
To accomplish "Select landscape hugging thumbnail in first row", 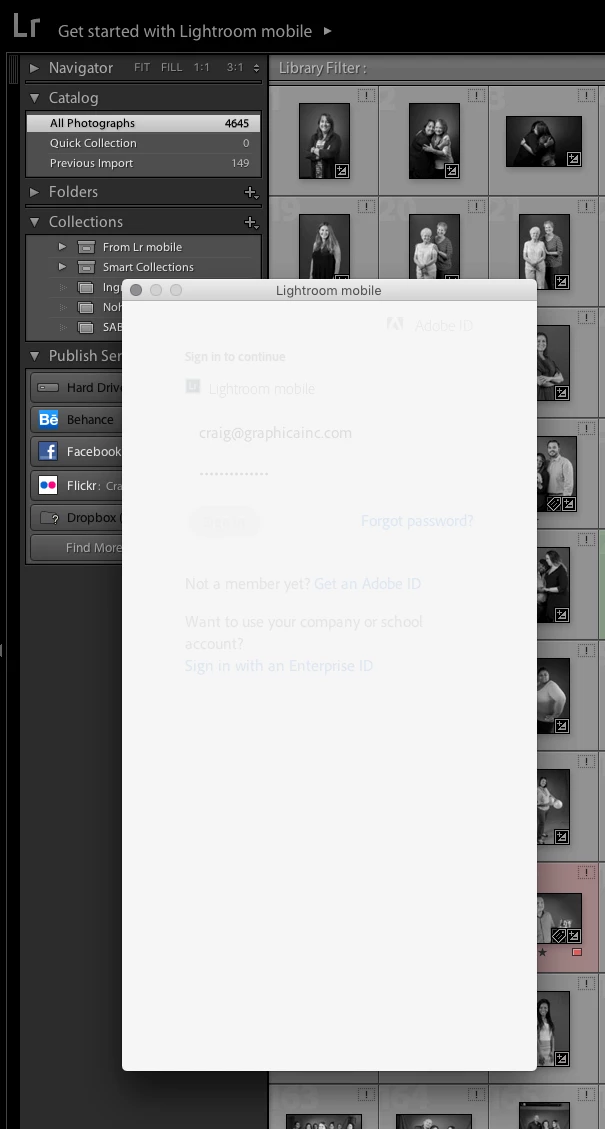I will coord(544,141).
